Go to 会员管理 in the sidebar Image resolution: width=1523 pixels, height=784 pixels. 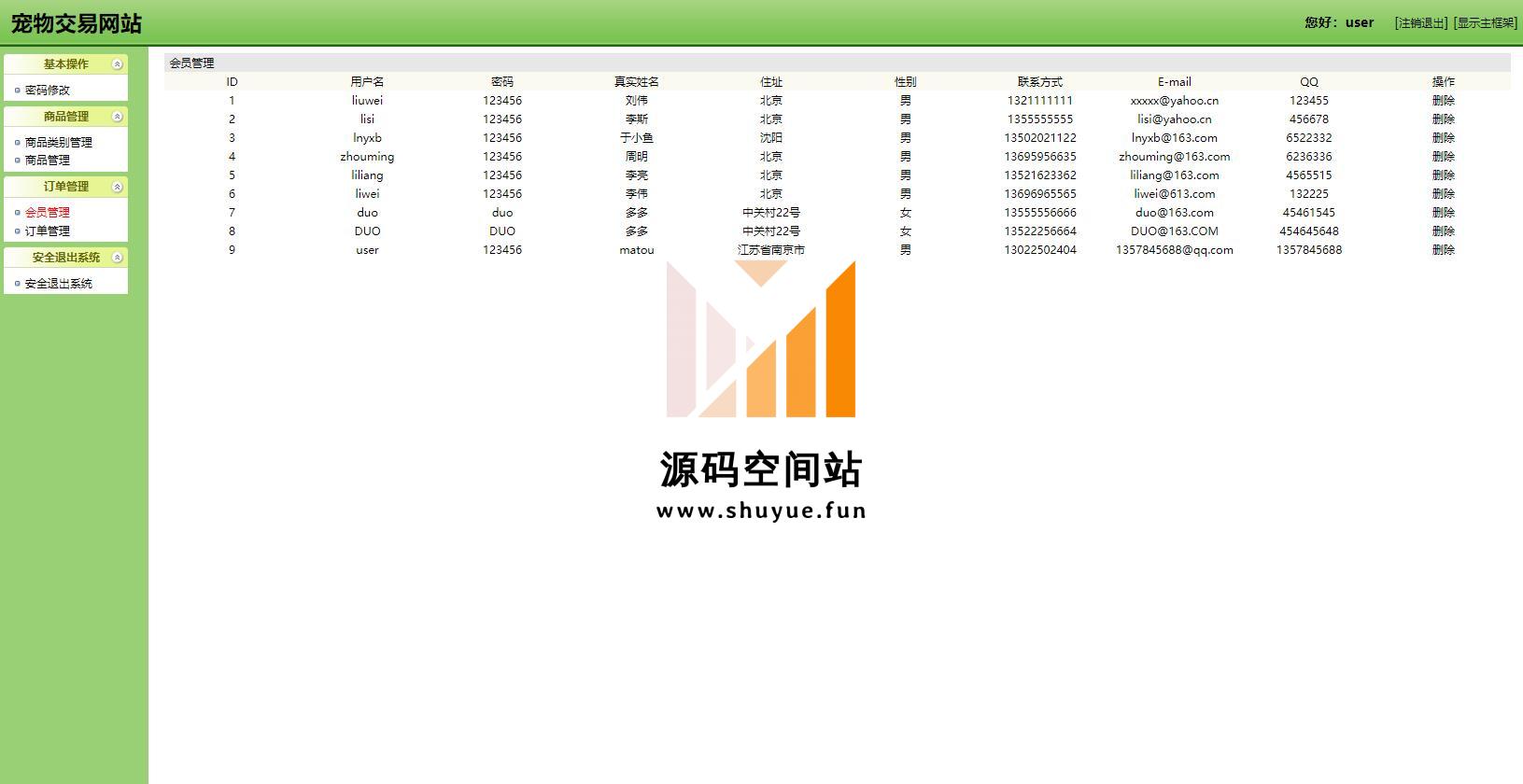pos(48,213)
